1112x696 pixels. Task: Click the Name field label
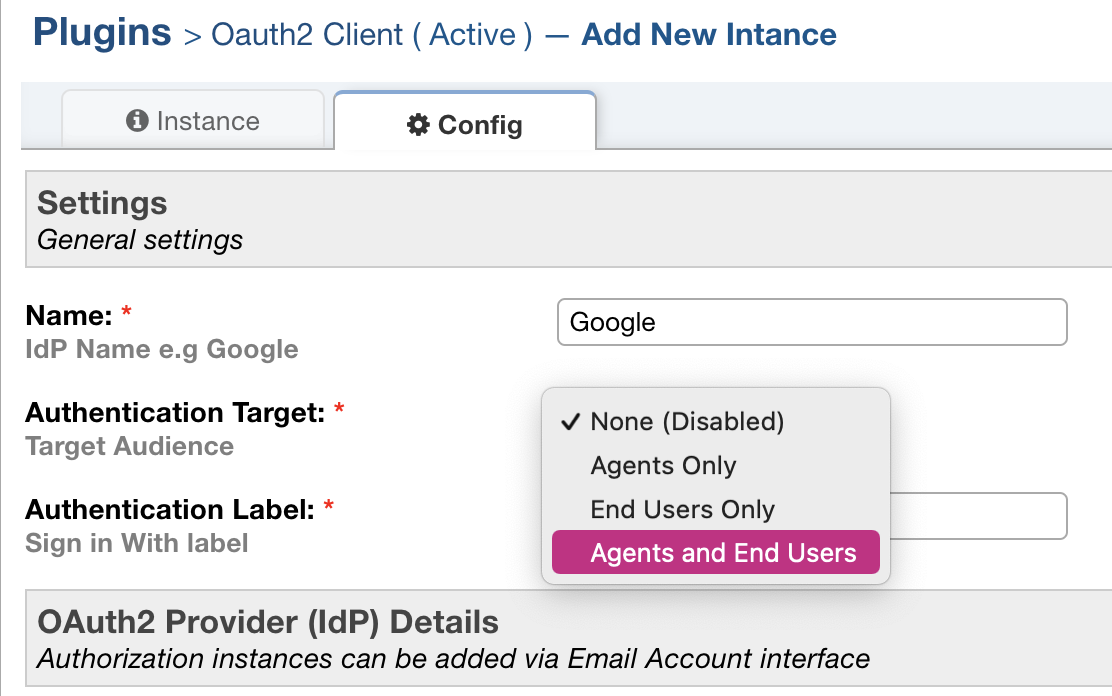point(69,315)
